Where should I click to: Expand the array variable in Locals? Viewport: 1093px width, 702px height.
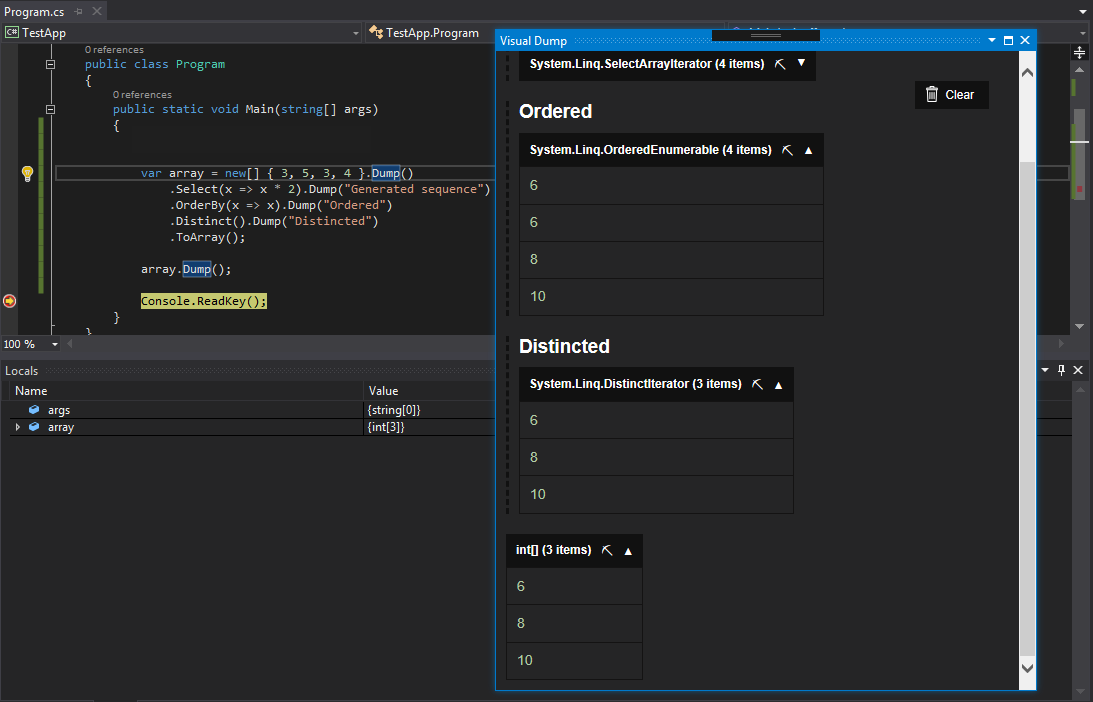click(18, 427)
